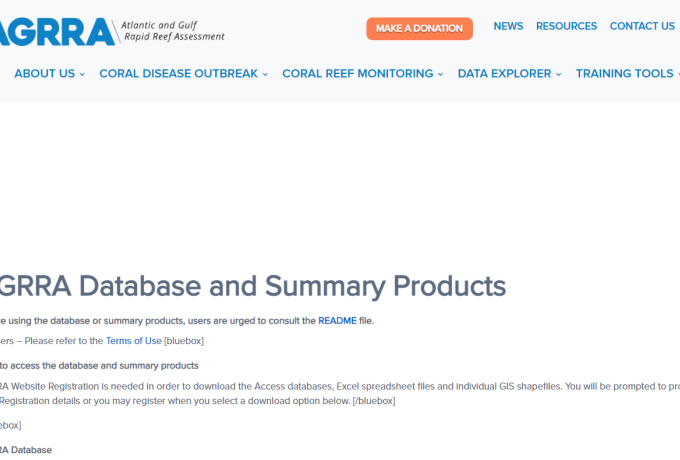This screenshot has width=680, height=460.
Task: Go to the Resources link
Action: (566, 26)
